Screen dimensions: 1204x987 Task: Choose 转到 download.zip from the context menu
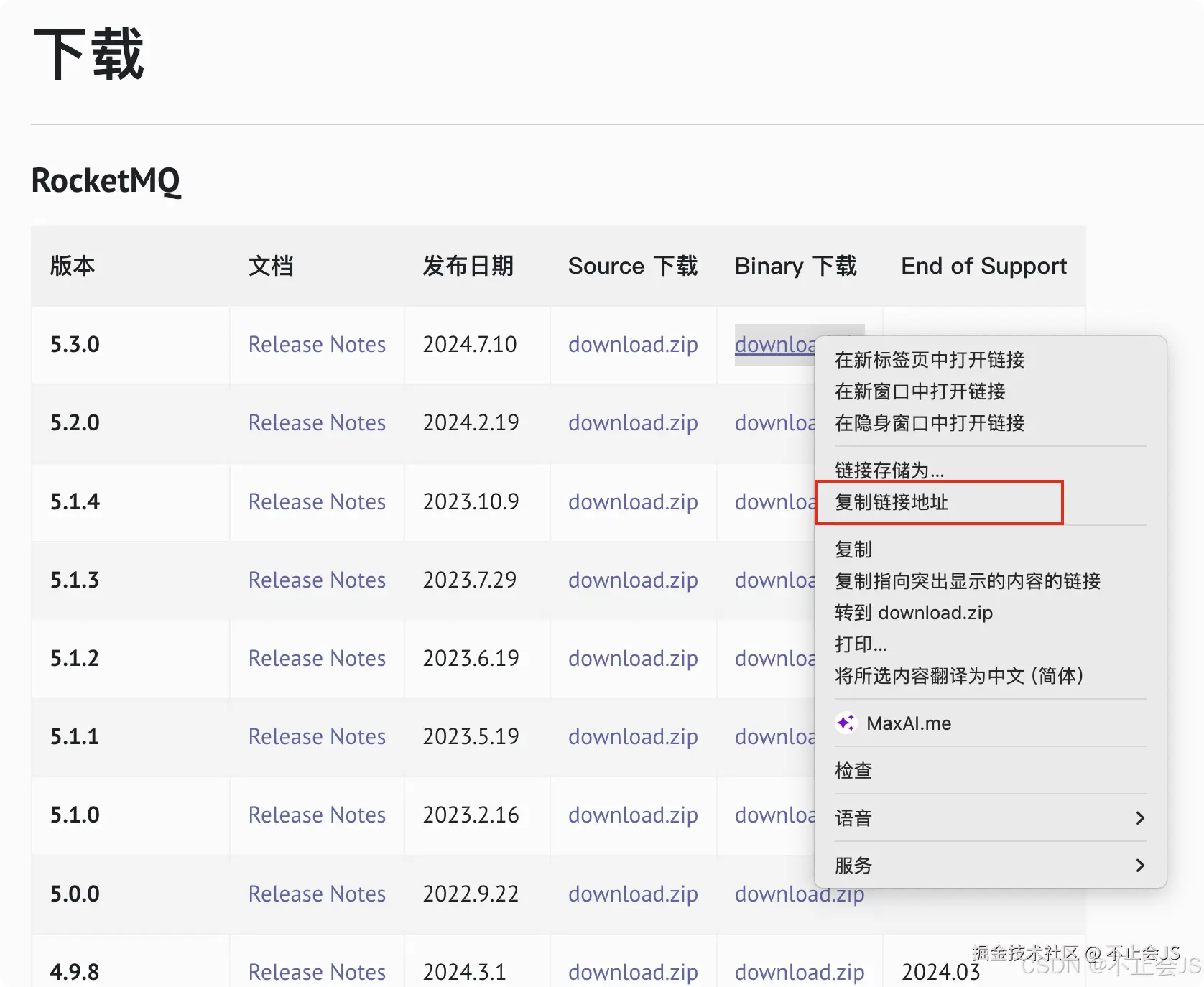tap(914, 612)
